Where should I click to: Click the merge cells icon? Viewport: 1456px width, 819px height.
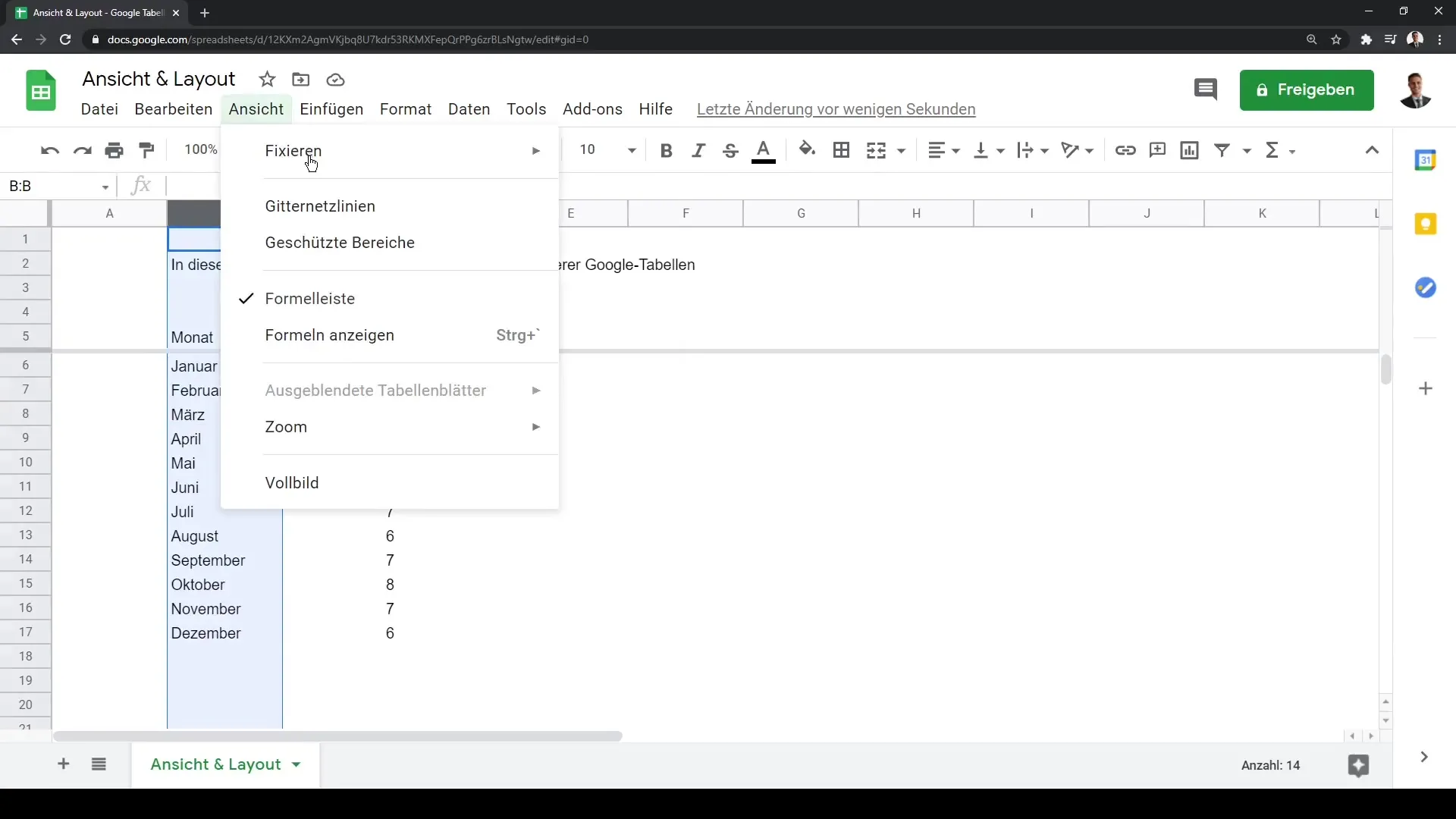pyautogui.click(x=876, y=150)
